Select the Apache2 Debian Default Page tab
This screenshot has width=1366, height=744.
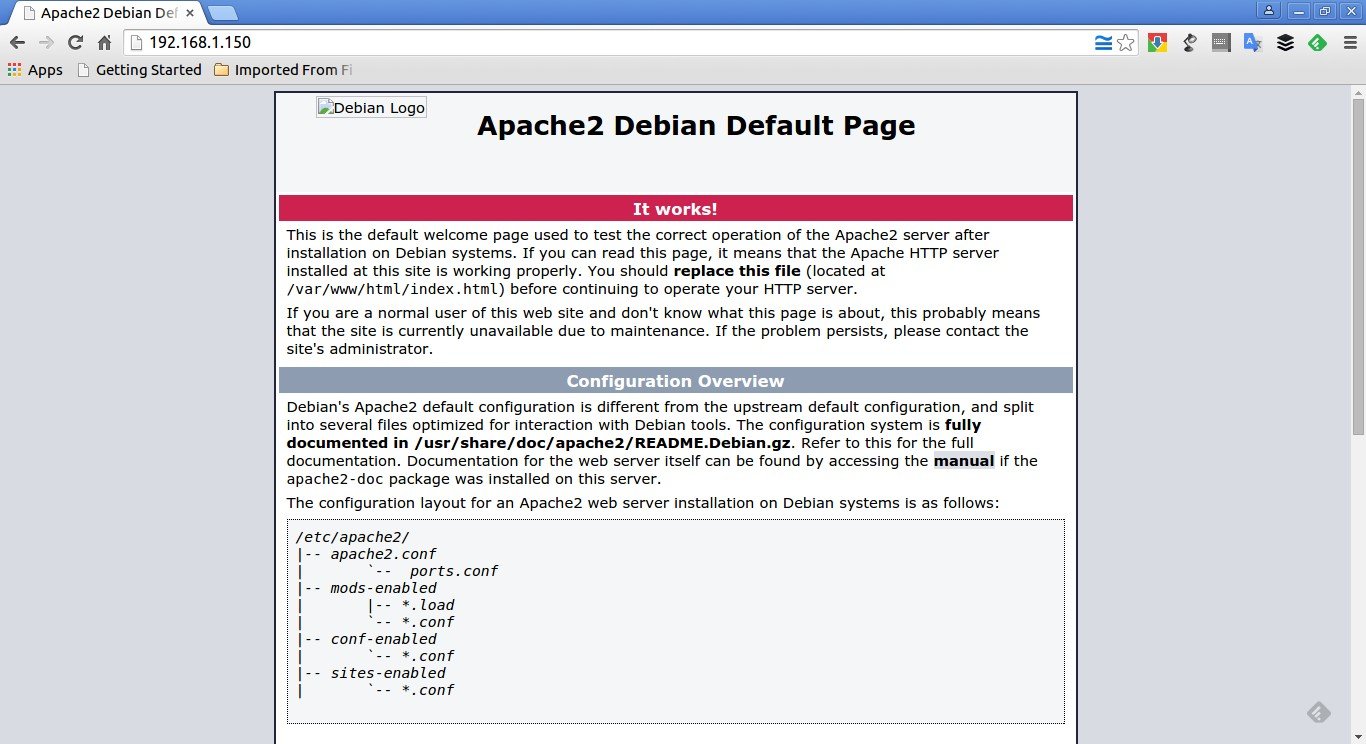[108, 14]
